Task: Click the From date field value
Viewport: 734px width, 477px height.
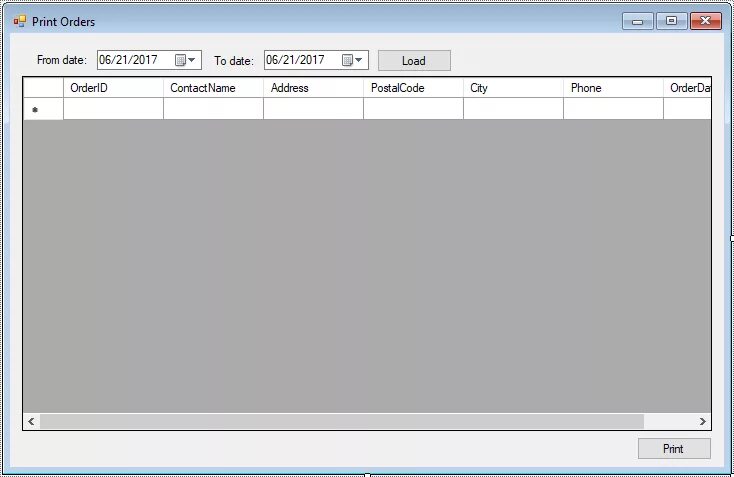Action: tap(128, 60)
